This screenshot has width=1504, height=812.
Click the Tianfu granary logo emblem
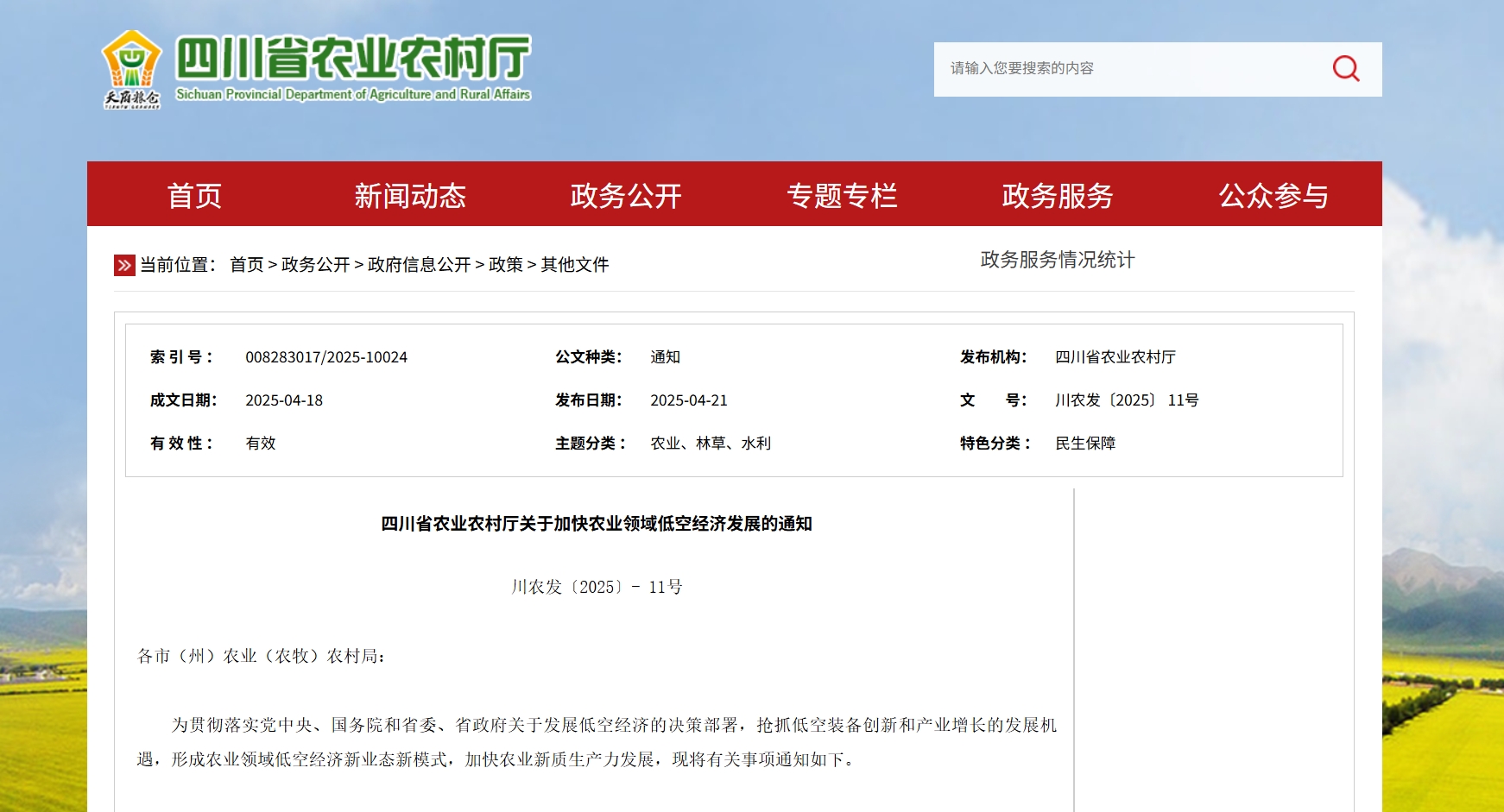(x=131, y=69)
